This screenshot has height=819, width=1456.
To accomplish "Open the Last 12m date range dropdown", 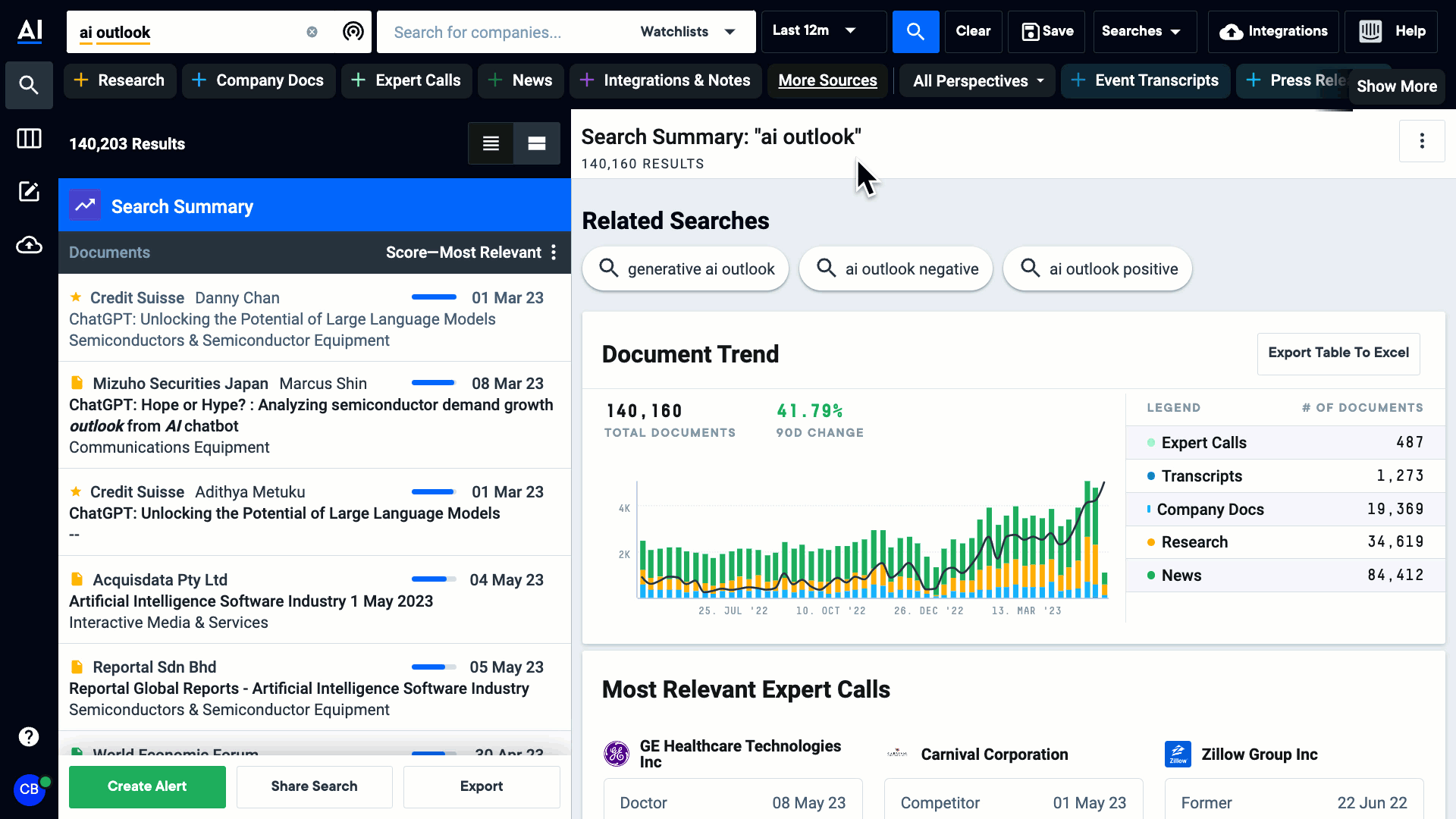I will click(824, 31).
